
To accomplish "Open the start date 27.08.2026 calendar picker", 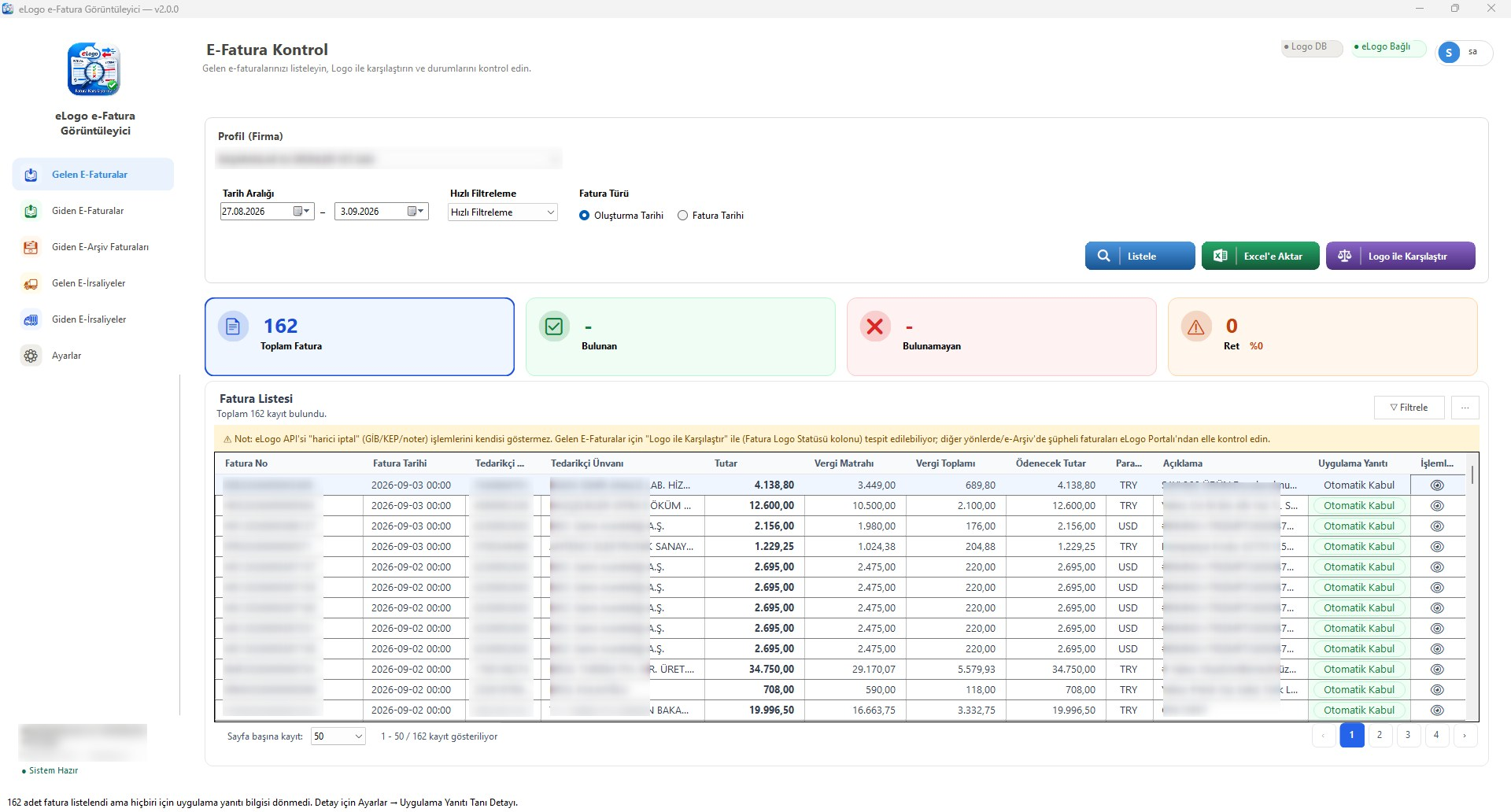I will pos(303,211).
